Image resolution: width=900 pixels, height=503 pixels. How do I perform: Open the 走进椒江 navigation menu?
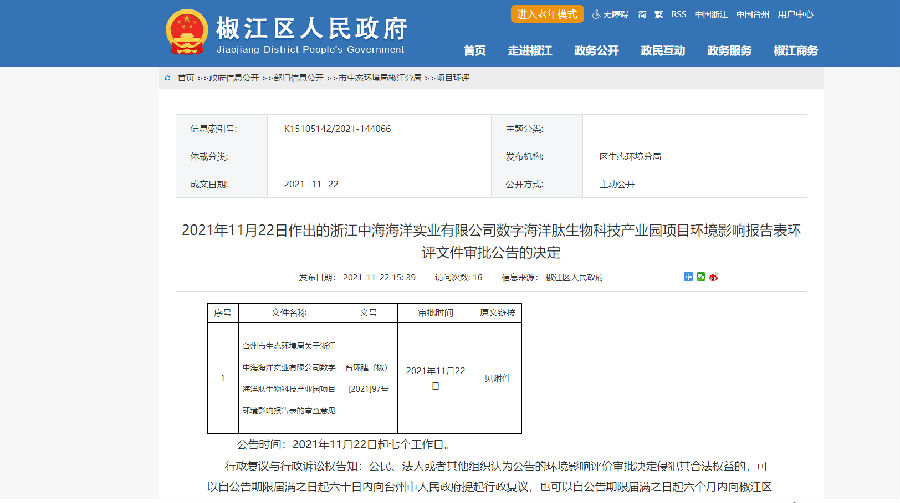pos(530,51)
